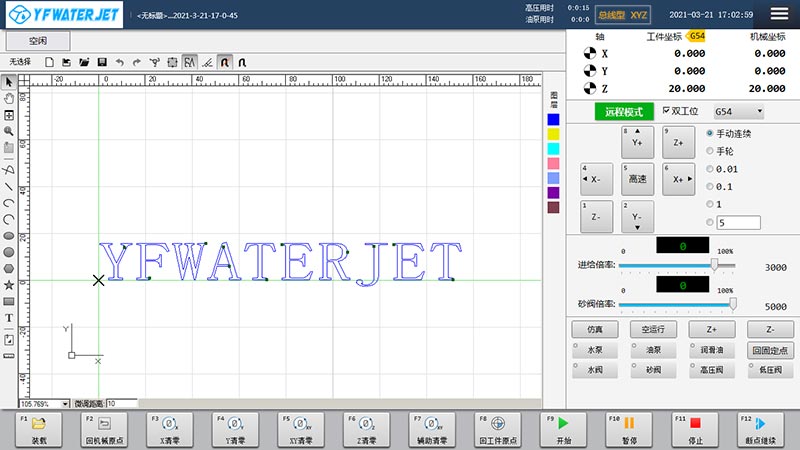Select the hand pan tool
The height and width of the screenshot is (450, 800).
(9, 98)
